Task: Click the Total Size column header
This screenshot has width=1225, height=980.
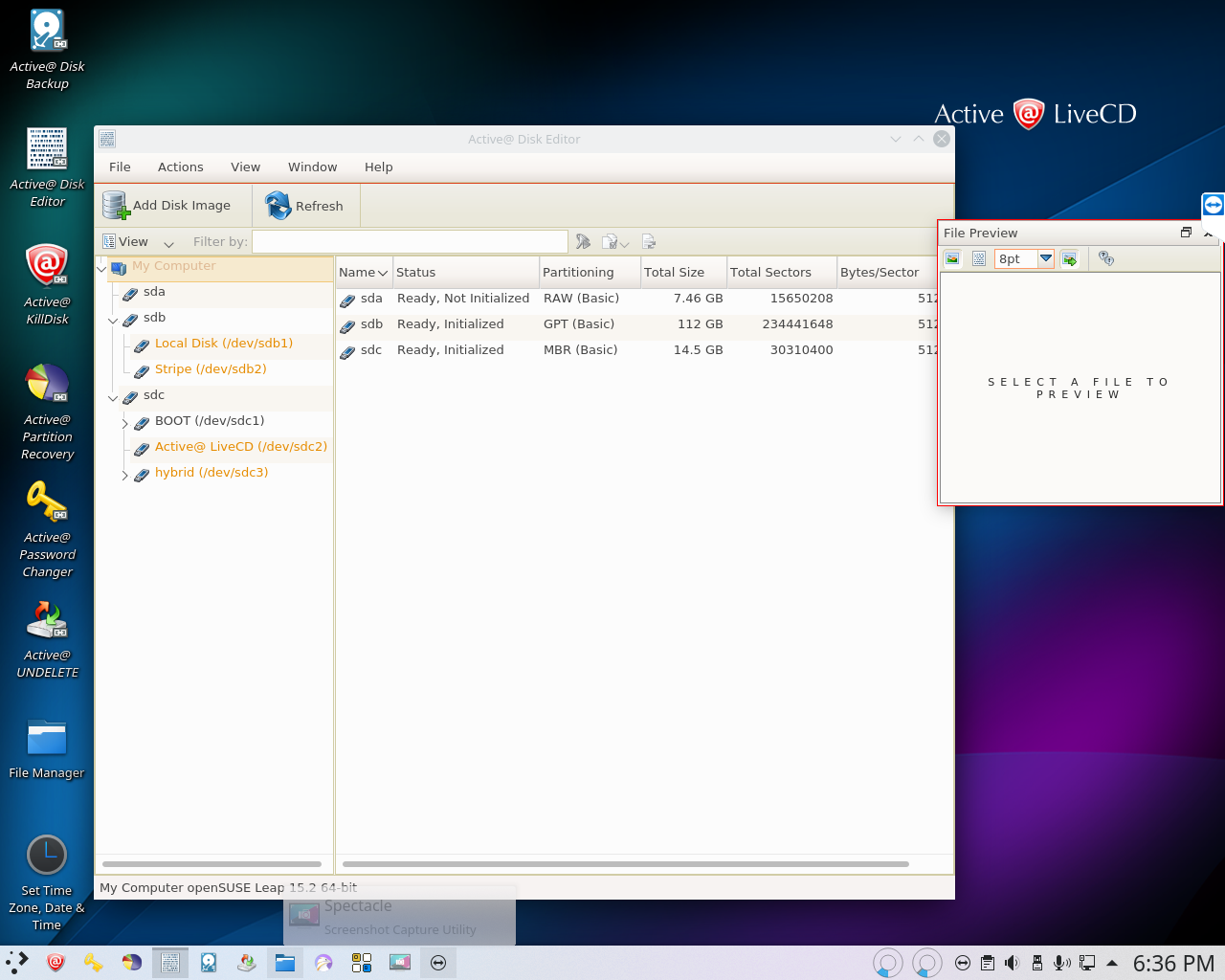Action: (674, 273)
